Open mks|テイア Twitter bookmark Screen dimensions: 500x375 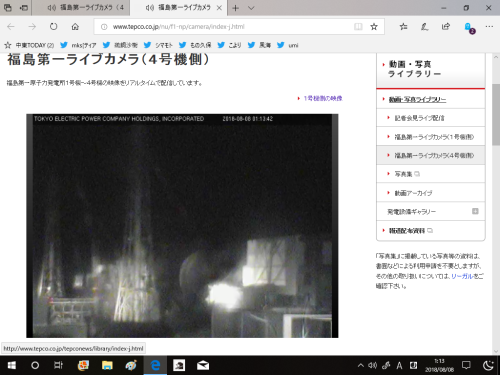pyautogui.click(x=78, y=45)
